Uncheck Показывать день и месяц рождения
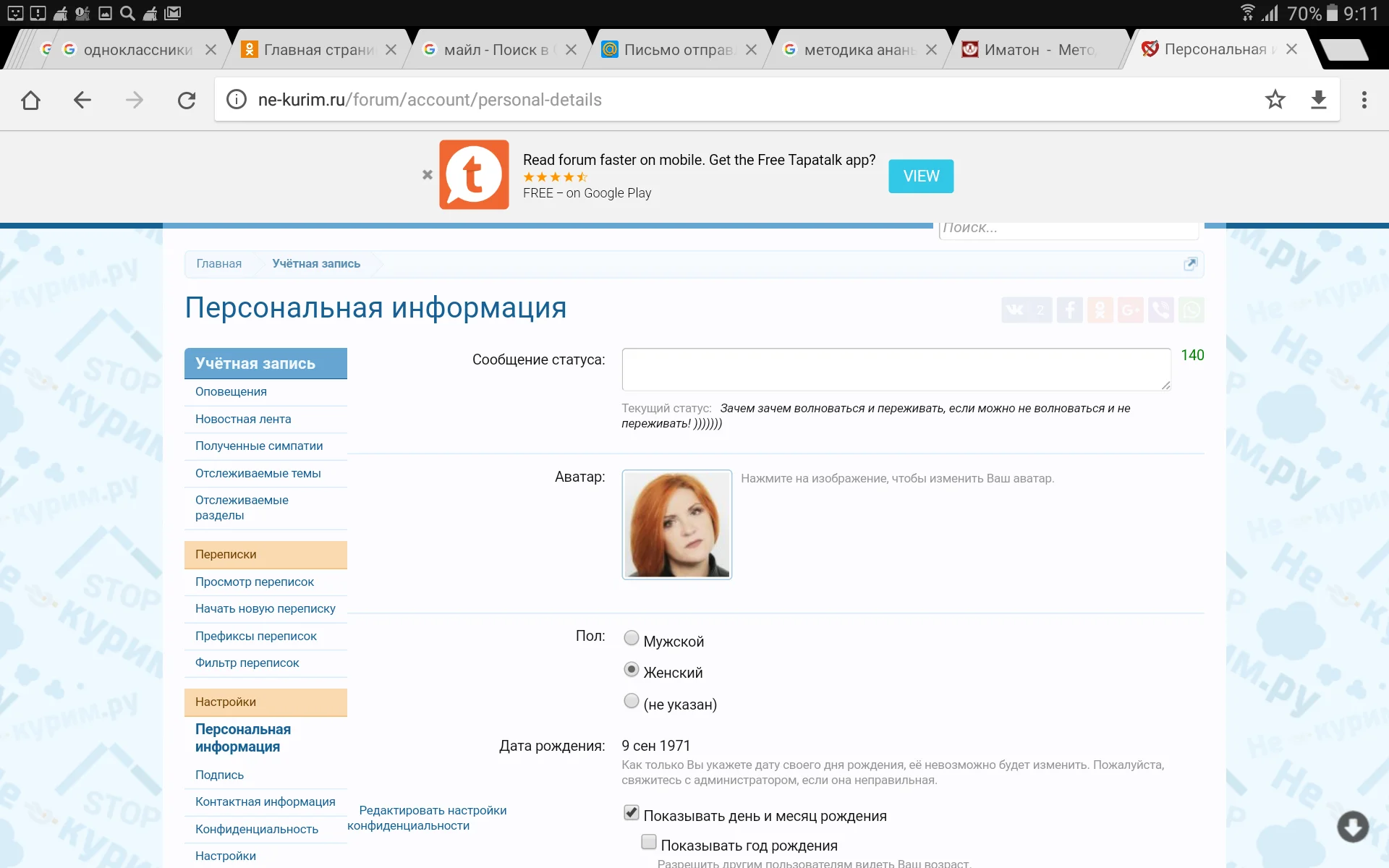Image resolution: width=1389 pixels, height=868 pixels. 631,812
